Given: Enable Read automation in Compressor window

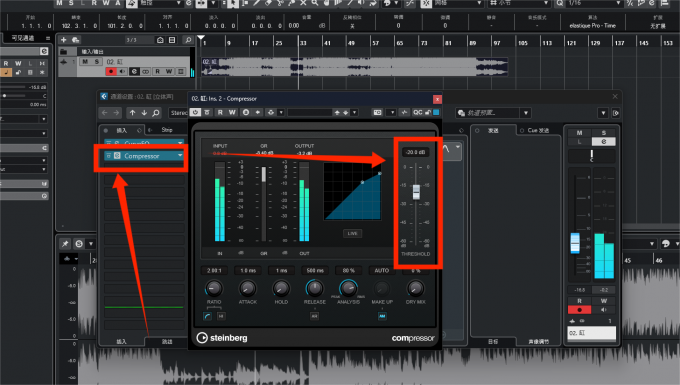Looking at the screenshot, I should (220, 112).
